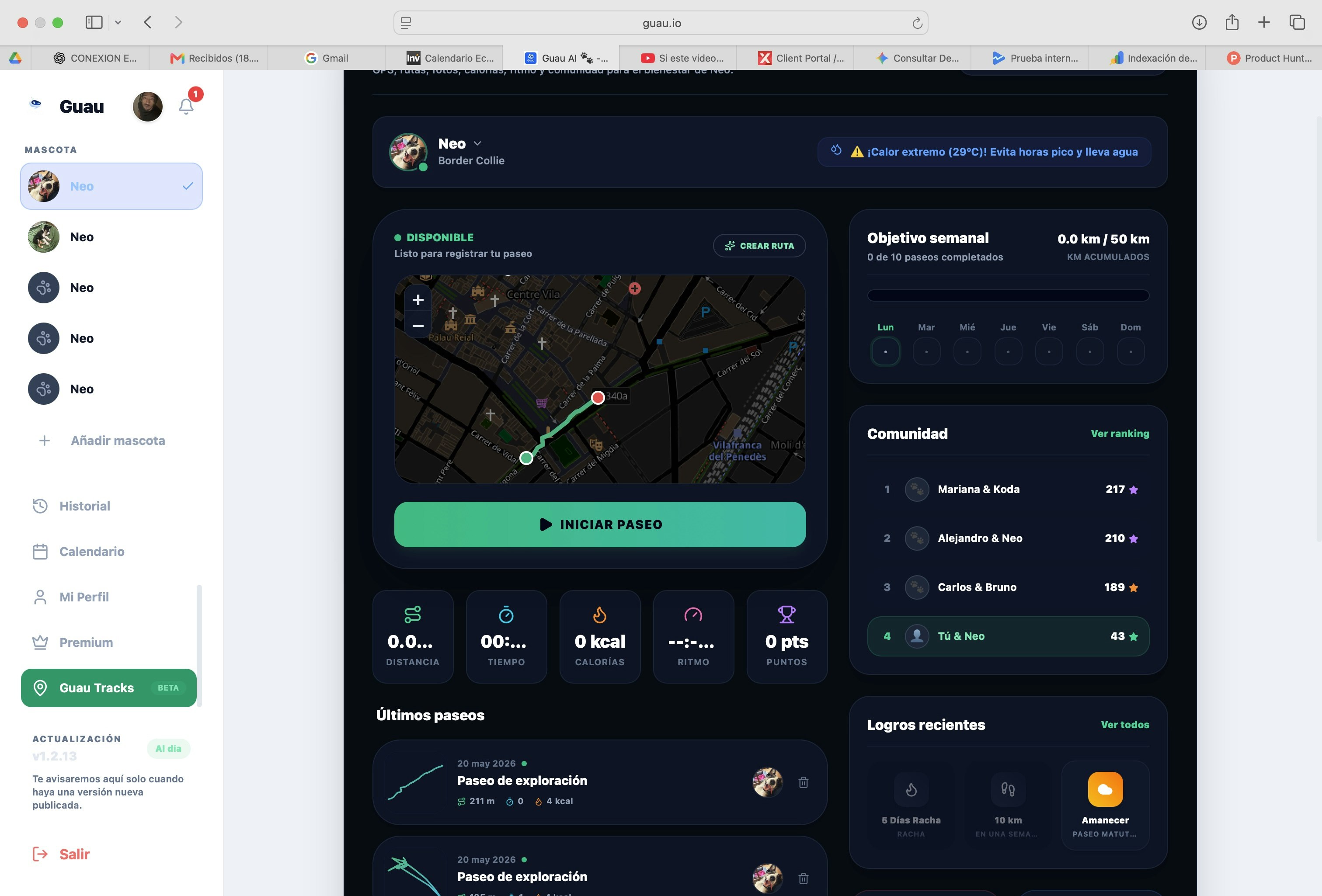Viewport: 1322px width, 896px height.
Task: Select the Sáb day box
Action: tap(1090, 351)
